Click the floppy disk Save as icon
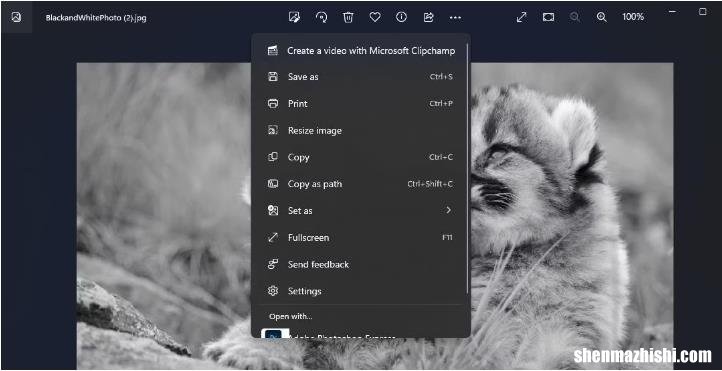Screen dimensions: 722x371 pyautogui.click(x=273, y=77)
